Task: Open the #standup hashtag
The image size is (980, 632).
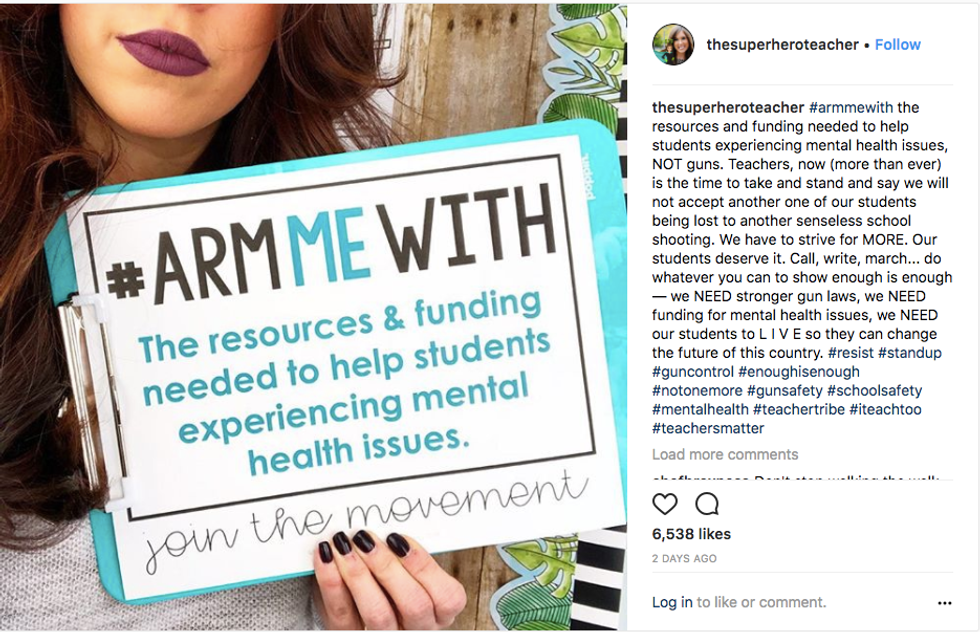Action: [x=909, y=353]
